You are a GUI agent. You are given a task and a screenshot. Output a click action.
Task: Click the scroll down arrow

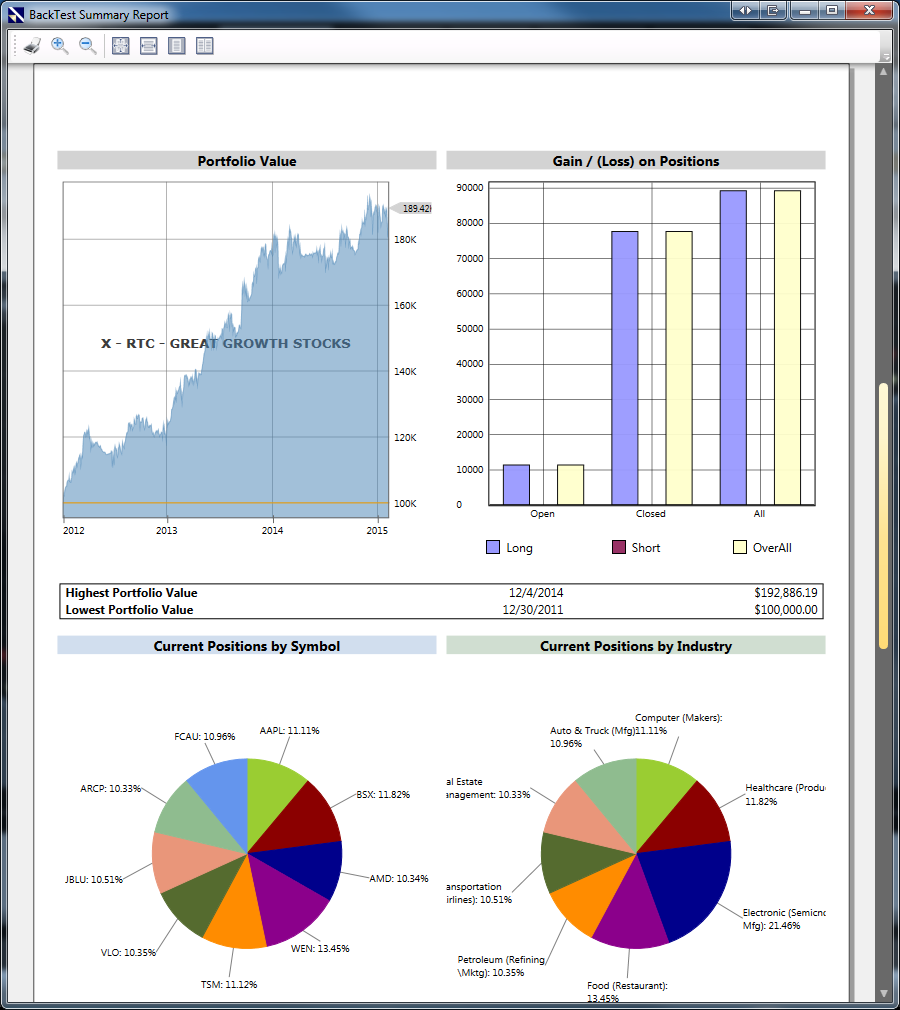884,994
